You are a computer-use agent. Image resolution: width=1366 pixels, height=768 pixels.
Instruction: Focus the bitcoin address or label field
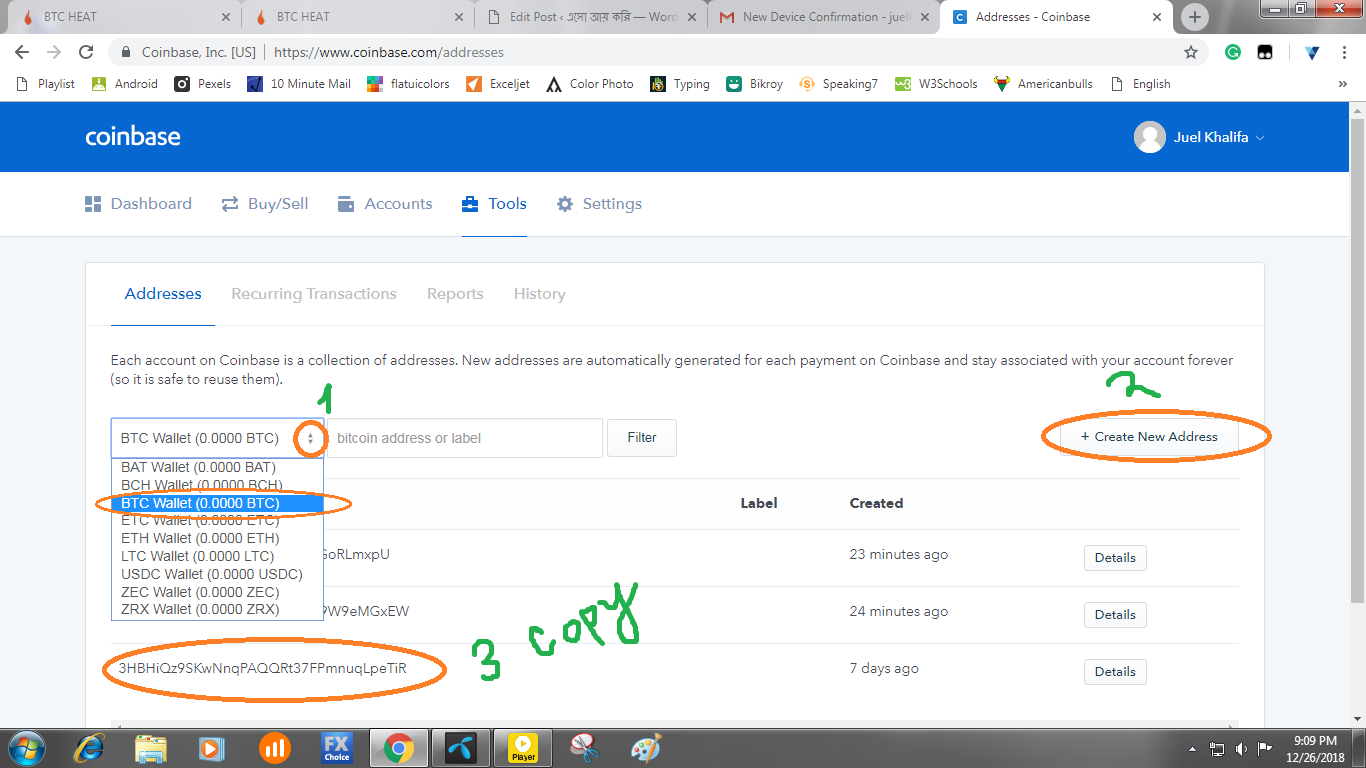[x=465, y=438]
